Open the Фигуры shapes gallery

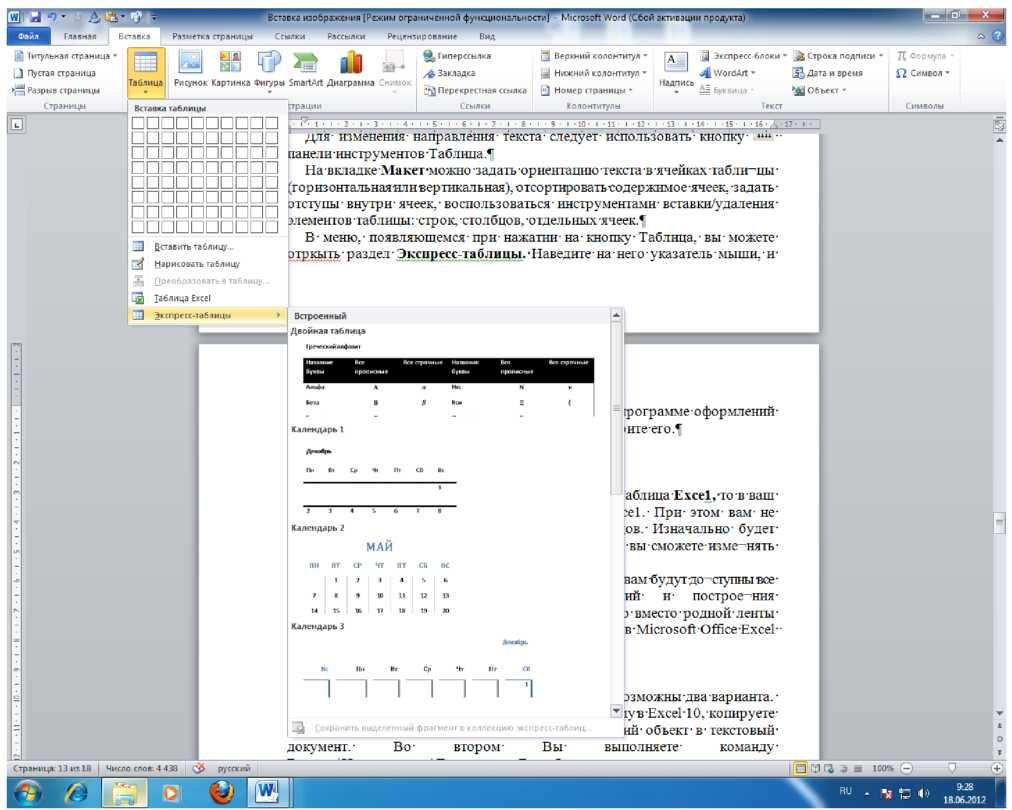(x=269, y=70)
